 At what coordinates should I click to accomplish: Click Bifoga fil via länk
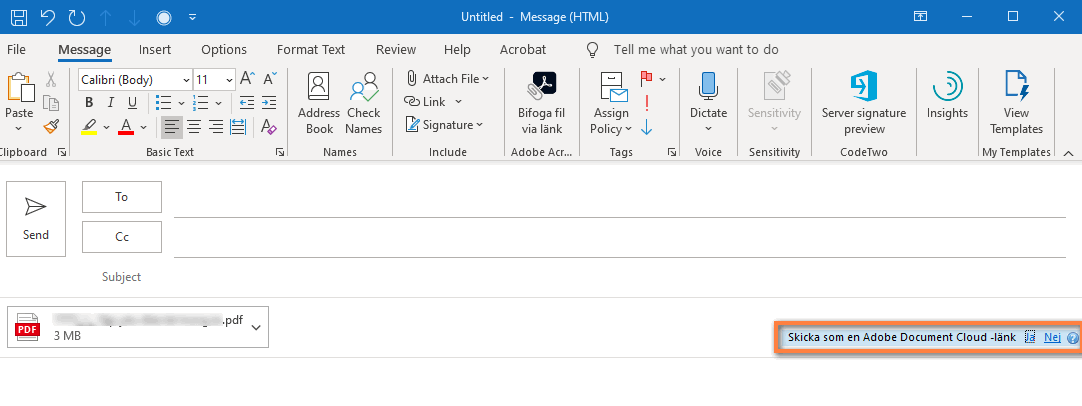[x=542, y=104]
